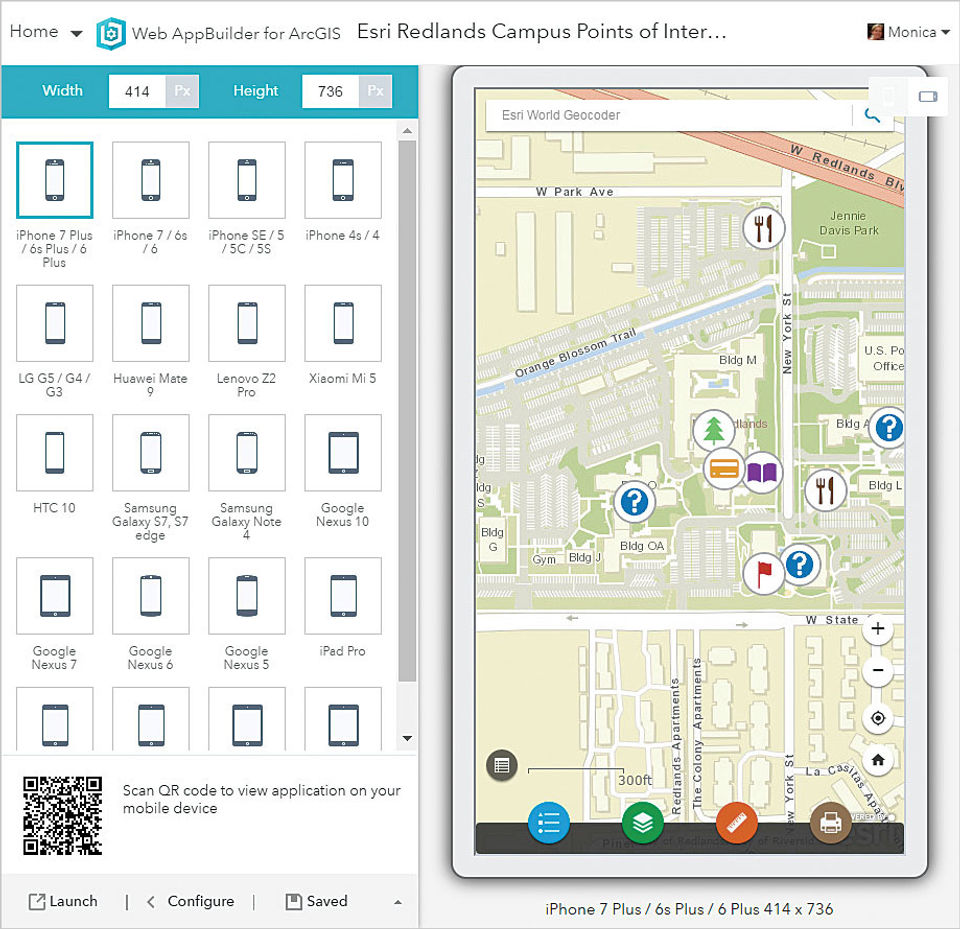Open the blue Legend widget

click(x=549, y=822)
